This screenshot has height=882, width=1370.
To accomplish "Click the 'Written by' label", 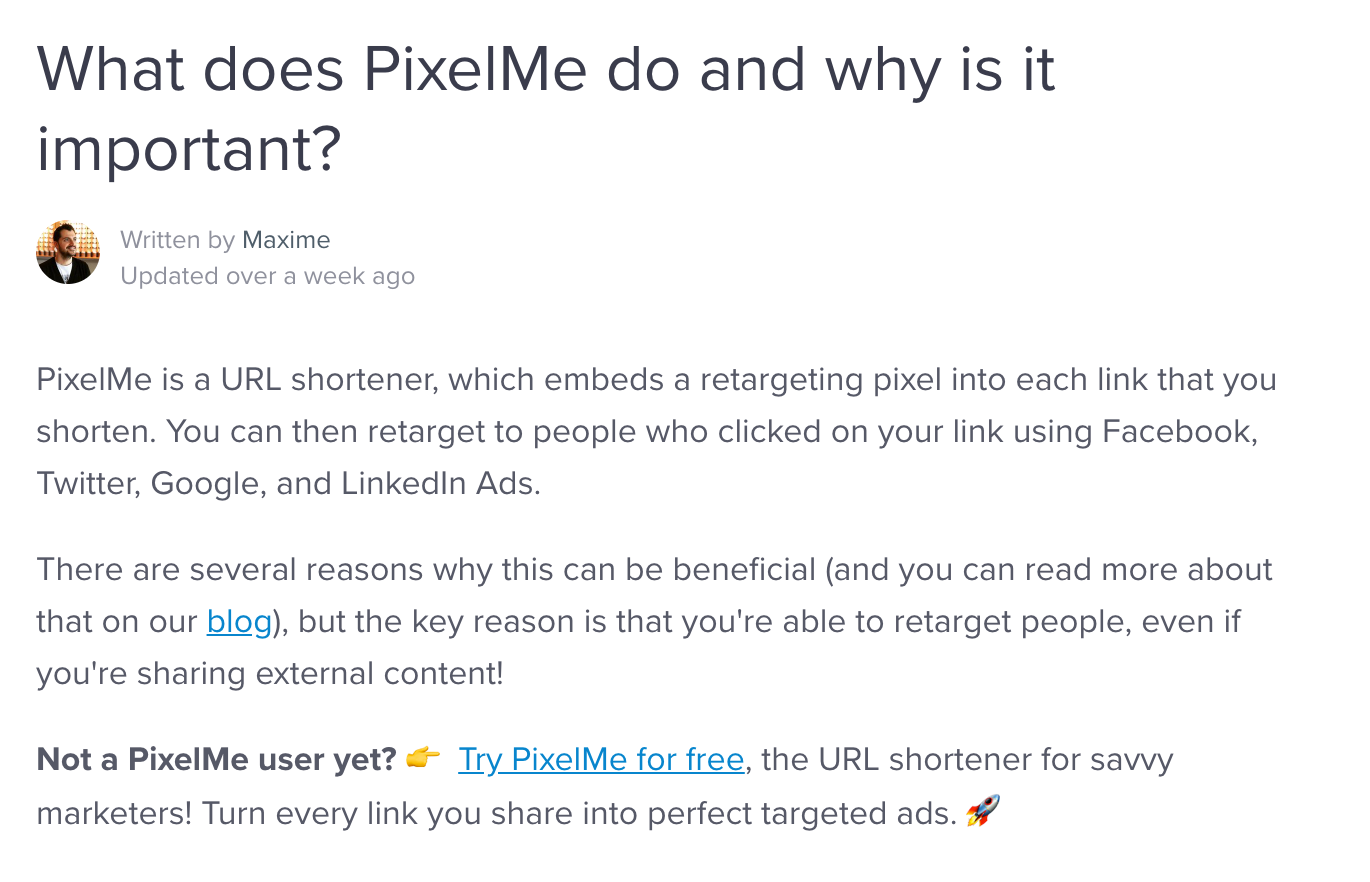I will (177, 240).
